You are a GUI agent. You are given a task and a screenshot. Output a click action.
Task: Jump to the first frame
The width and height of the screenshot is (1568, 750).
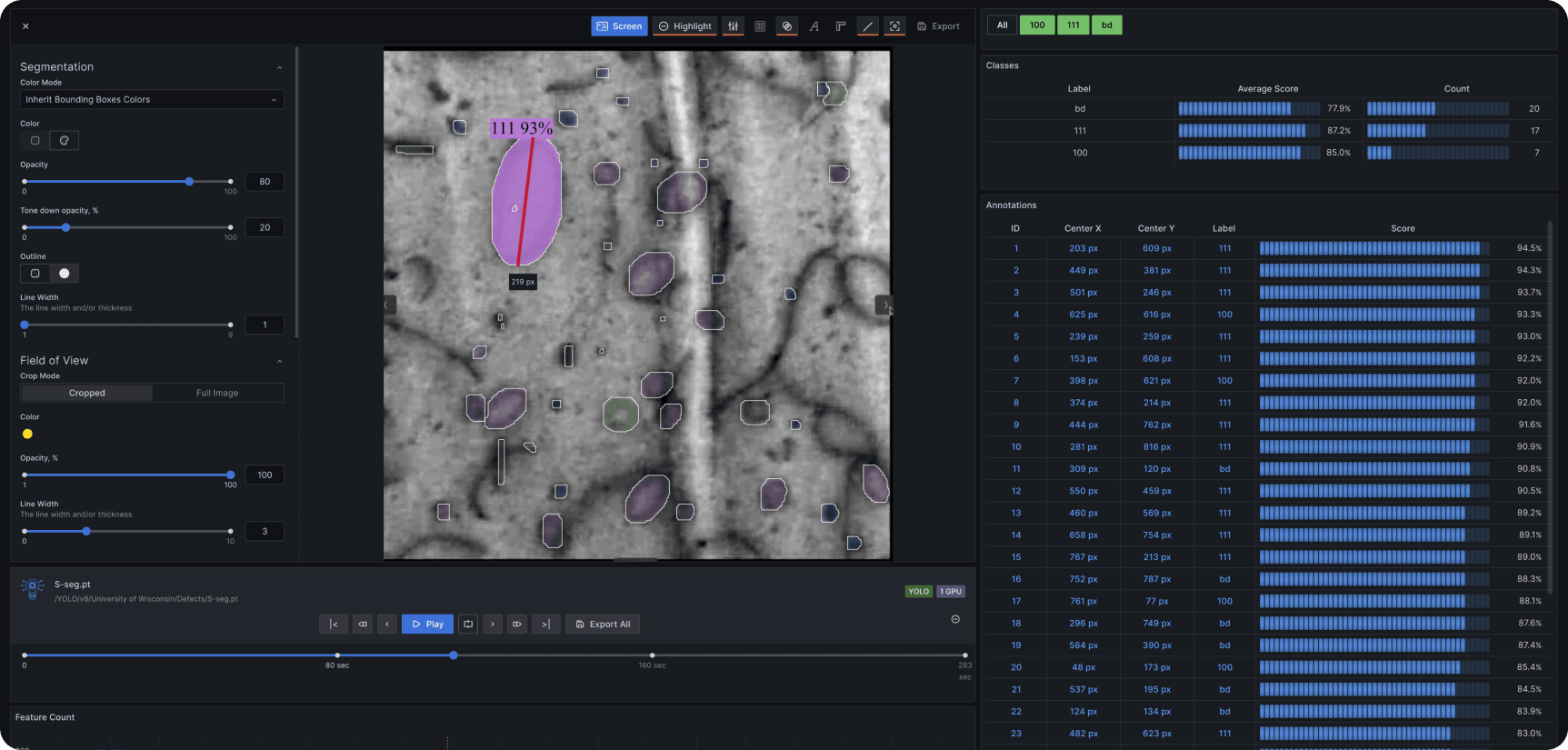point(334,624)
